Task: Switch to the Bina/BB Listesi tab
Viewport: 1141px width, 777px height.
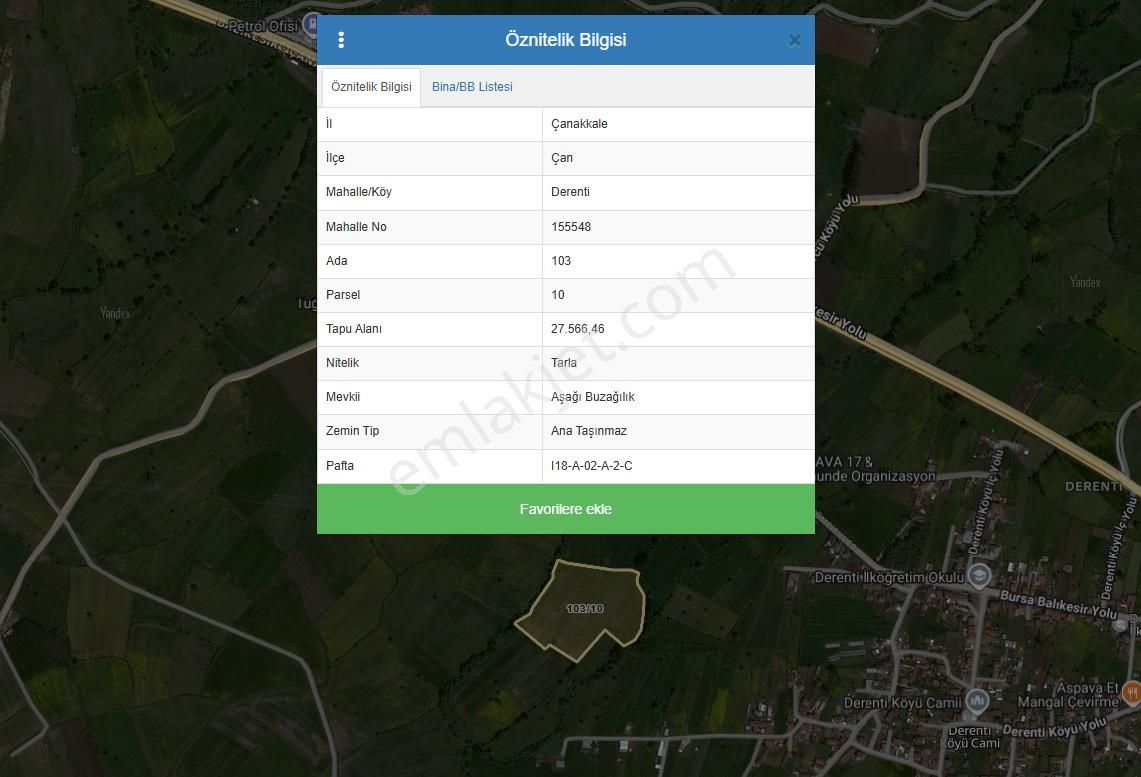Action: tap(472, 87)
